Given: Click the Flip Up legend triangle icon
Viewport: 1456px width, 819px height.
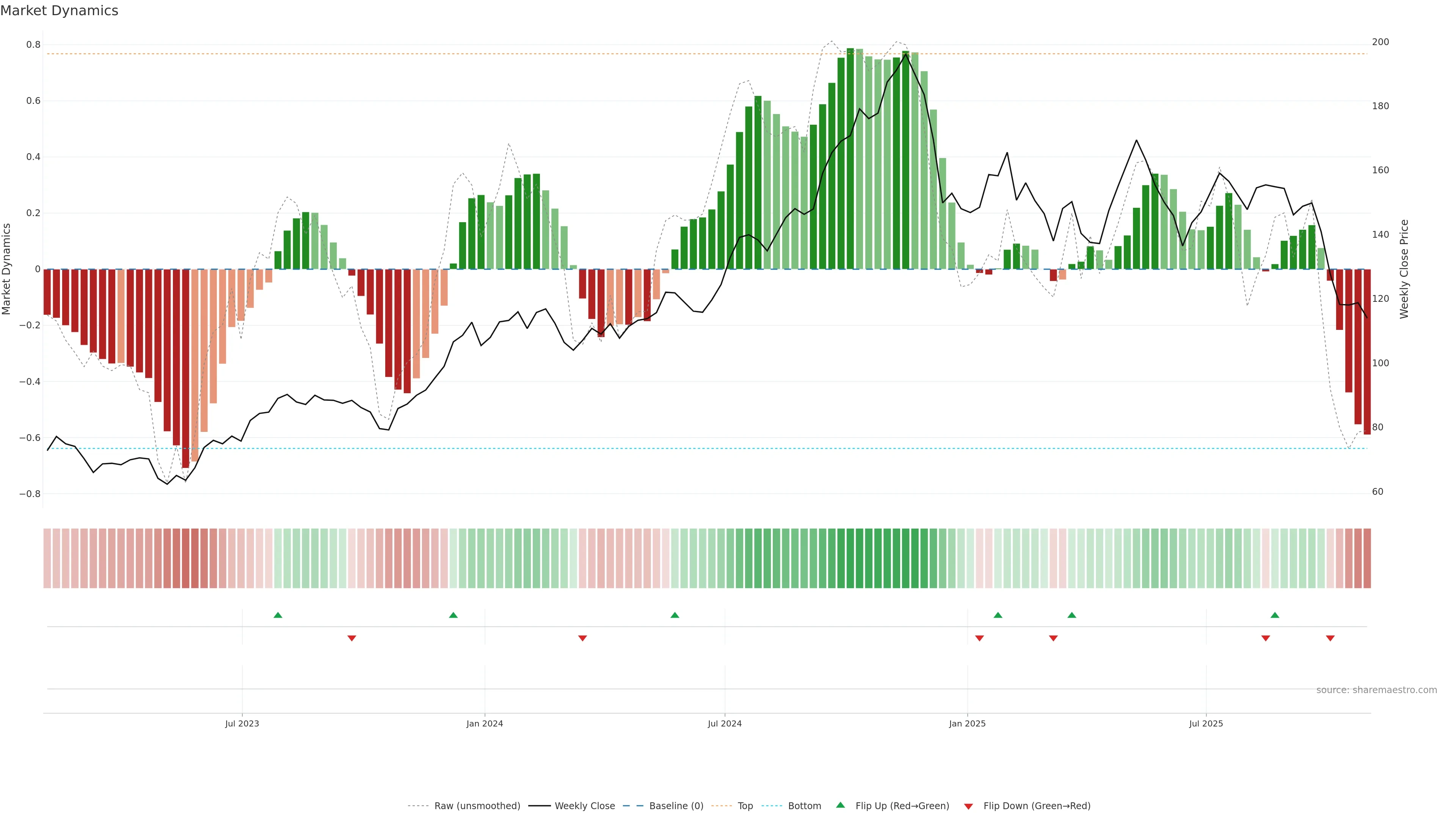Looking at the screenshot, I should (841, 805).
